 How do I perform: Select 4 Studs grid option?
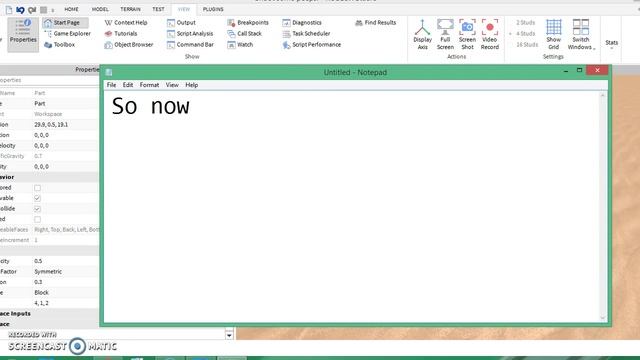point(525,33)
